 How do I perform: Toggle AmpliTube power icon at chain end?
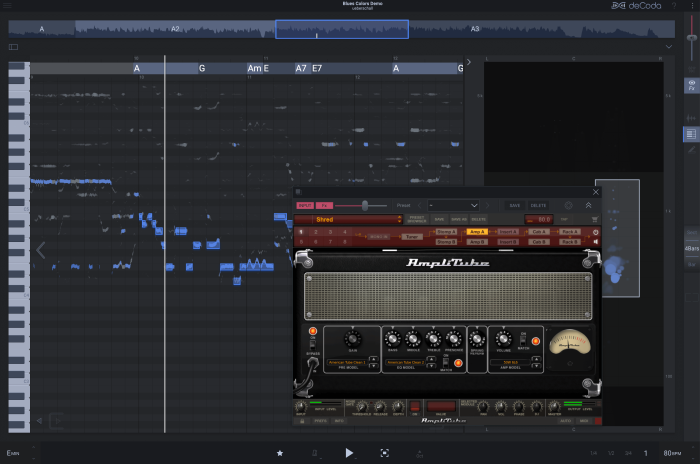click(595, 232)
